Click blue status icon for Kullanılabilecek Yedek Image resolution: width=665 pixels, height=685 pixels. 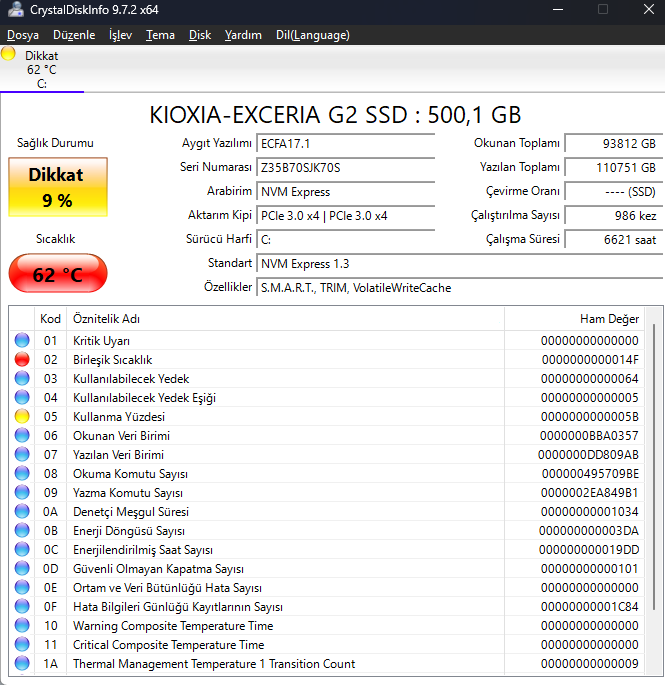pos(22,378)
